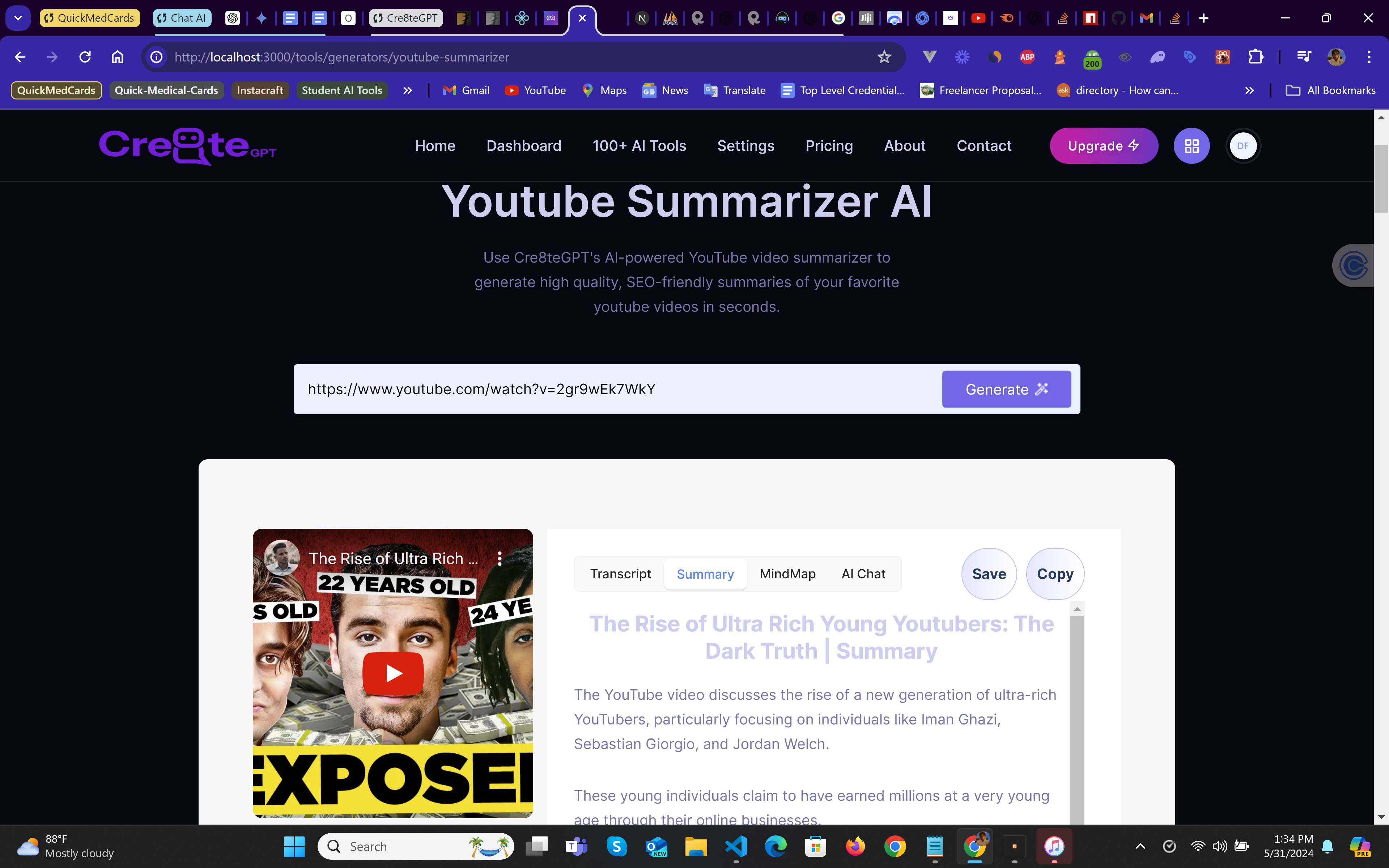Switch to the MindMap tab
Viewport: 1389px width, 868px height.
pyautogui.click(x=787, y=574)
